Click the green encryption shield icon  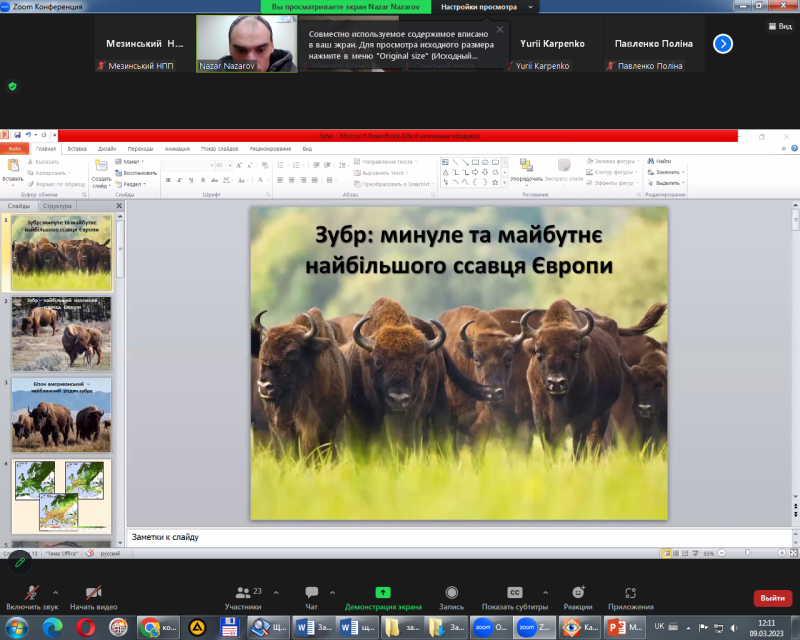12,86
